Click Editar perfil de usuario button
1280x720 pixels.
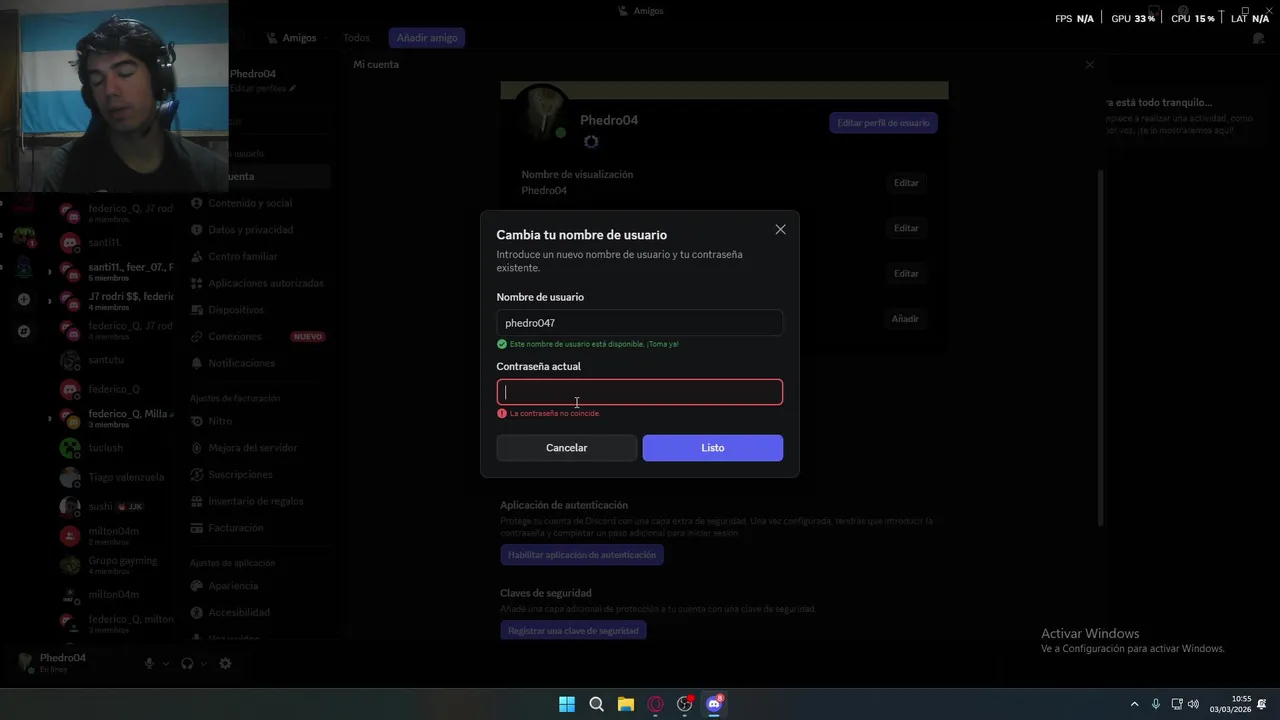883,123
